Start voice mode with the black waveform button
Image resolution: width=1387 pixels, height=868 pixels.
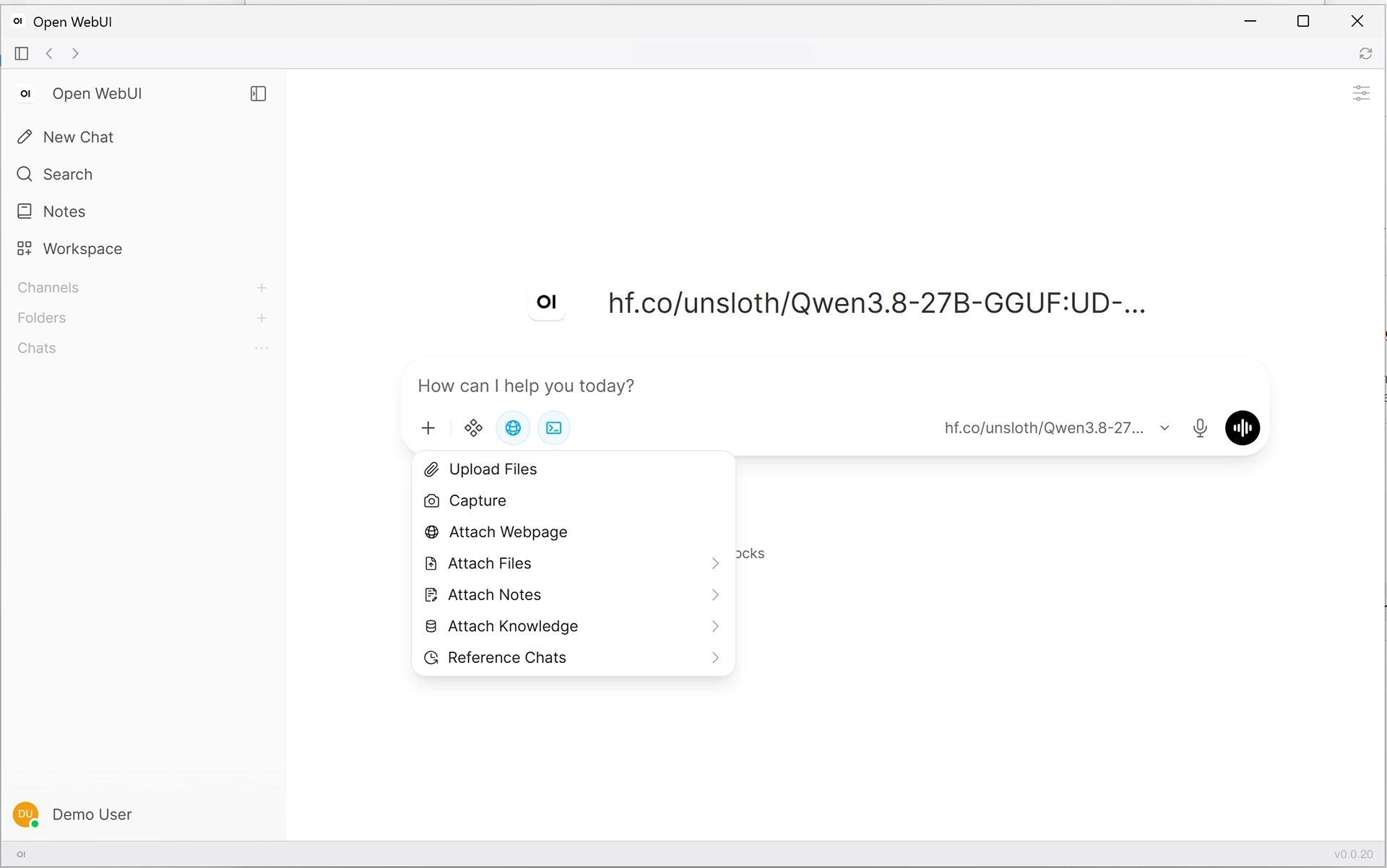[1243, 428]
